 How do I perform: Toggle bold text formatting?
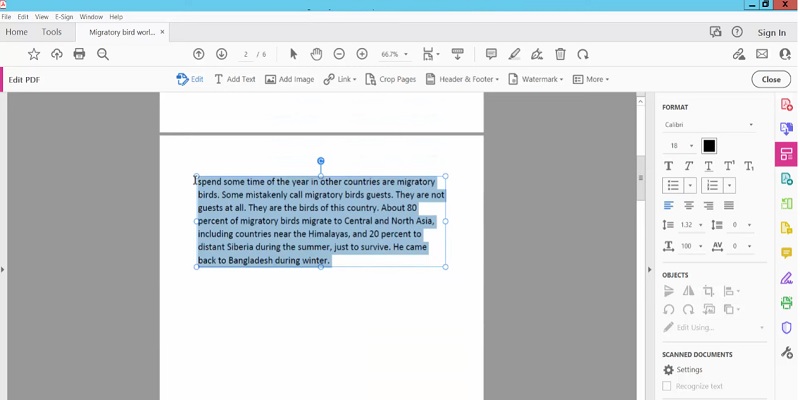click(x=668, y=166)
